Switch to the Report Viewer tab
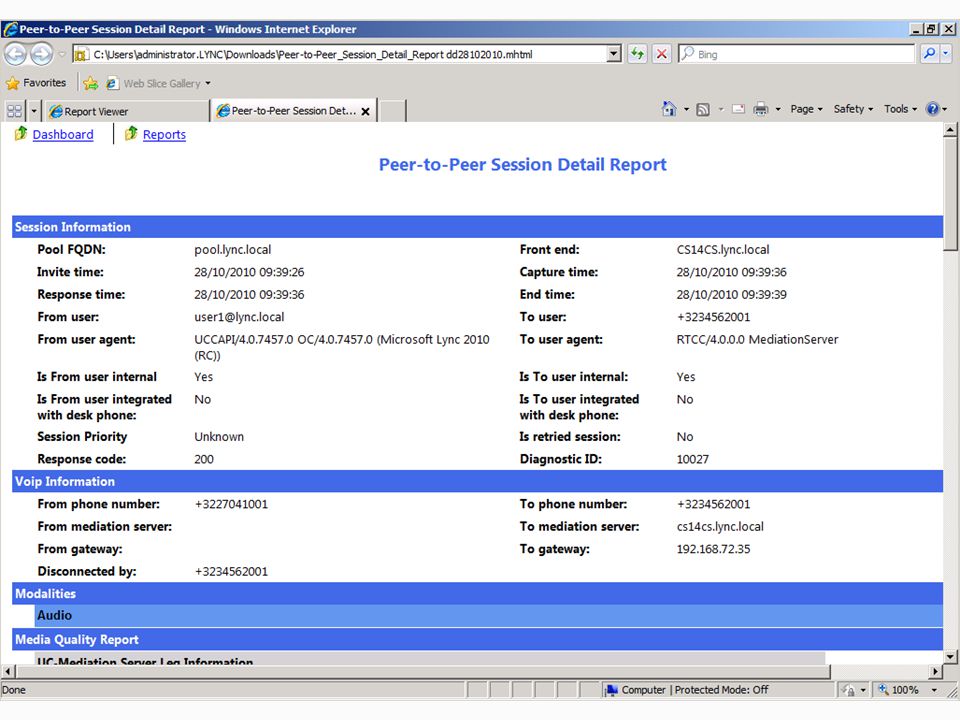This screenshot has height=720, width=960. [x=127, y=111]
